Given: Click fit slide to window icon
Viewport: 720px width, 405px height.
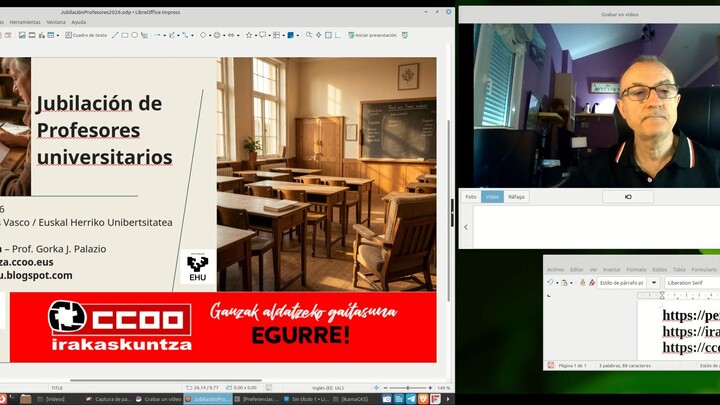Looking at the screenshot, I should (376, 388).
